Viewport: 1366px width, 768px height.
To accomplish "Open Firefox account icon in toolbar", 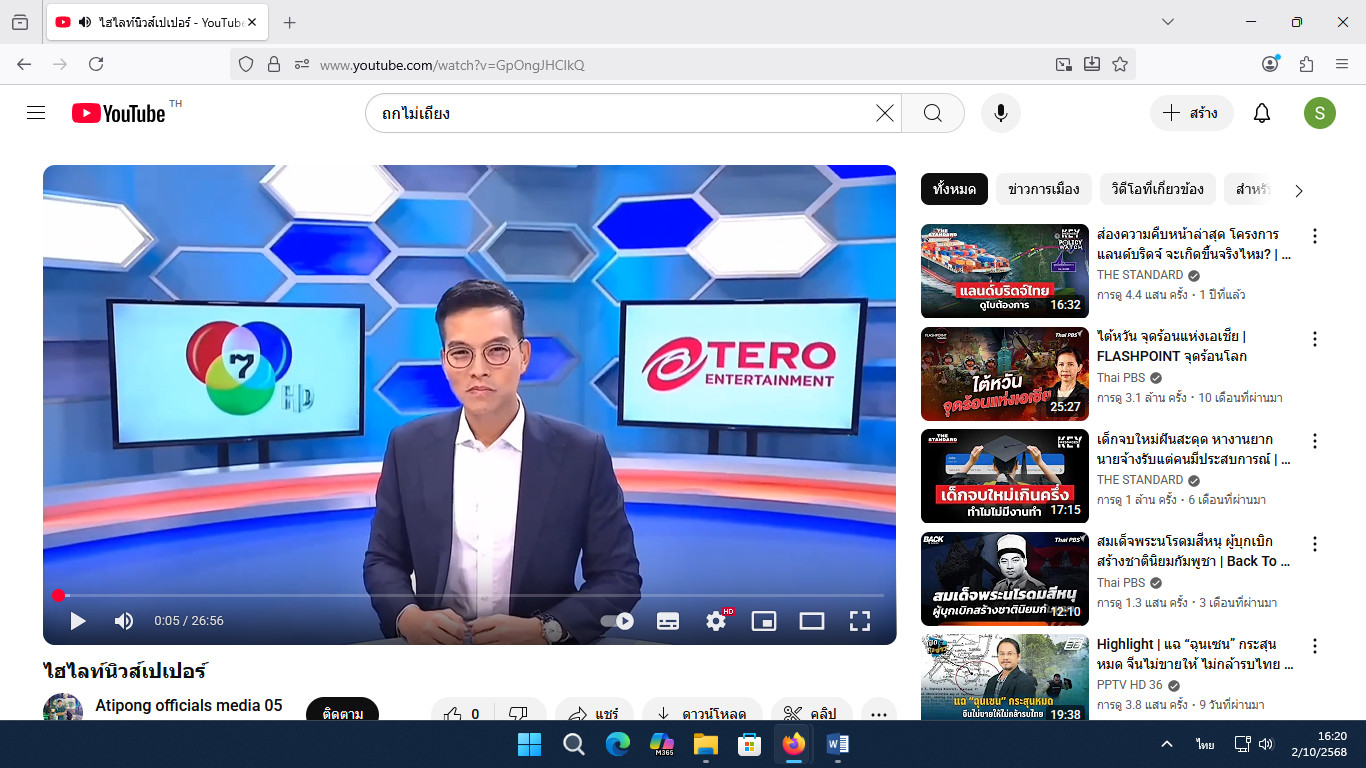I will click(1270, 64).
